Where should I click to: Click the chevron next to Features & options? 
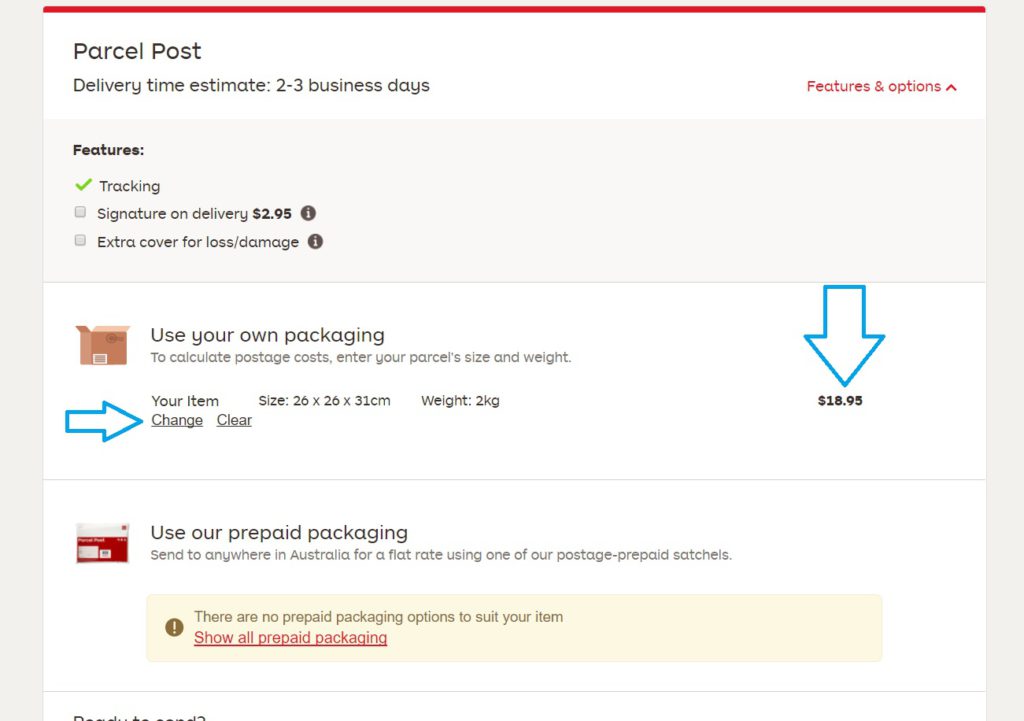coord(951,88)
